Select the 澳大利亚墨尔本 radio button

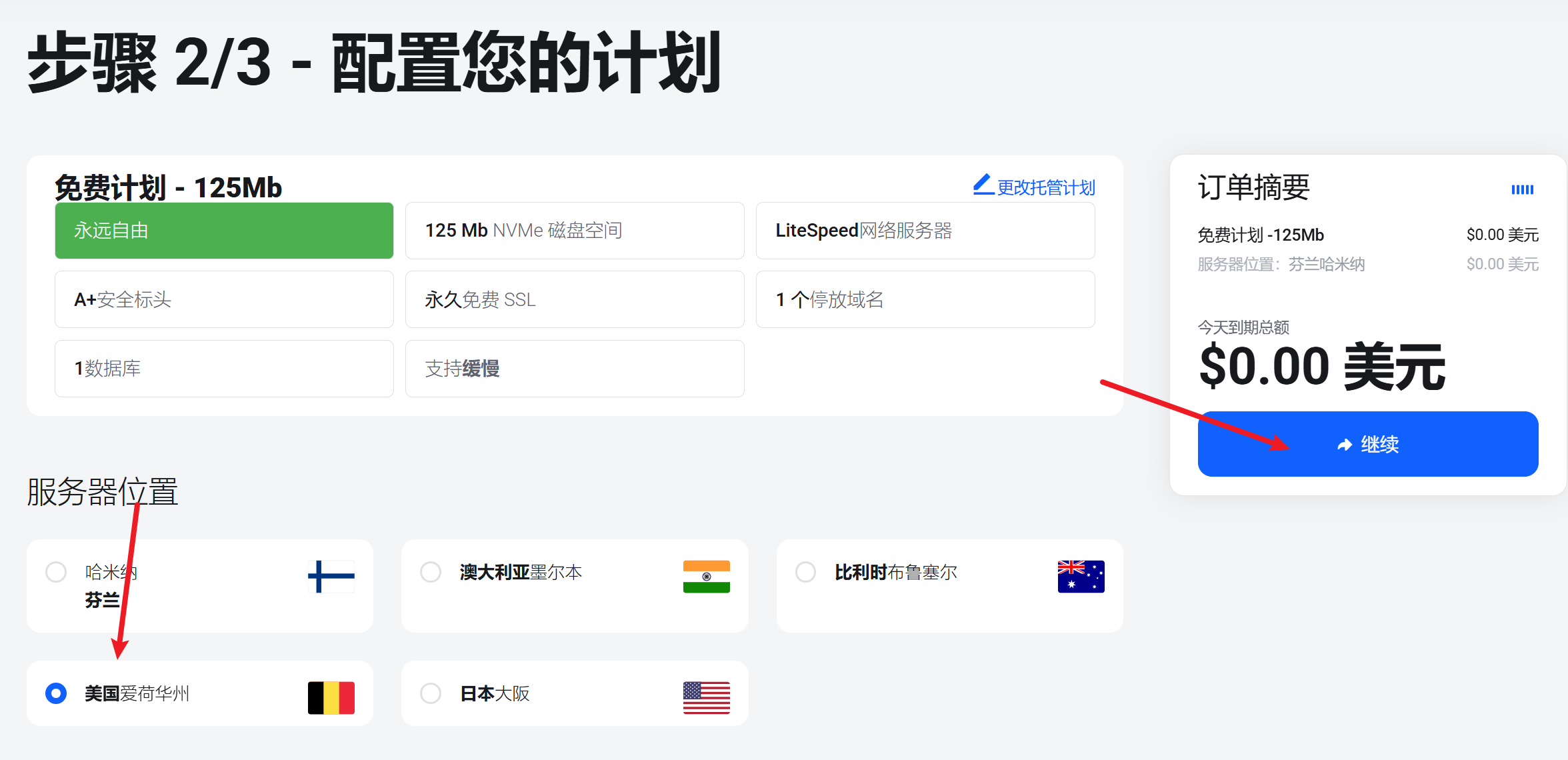431,572
